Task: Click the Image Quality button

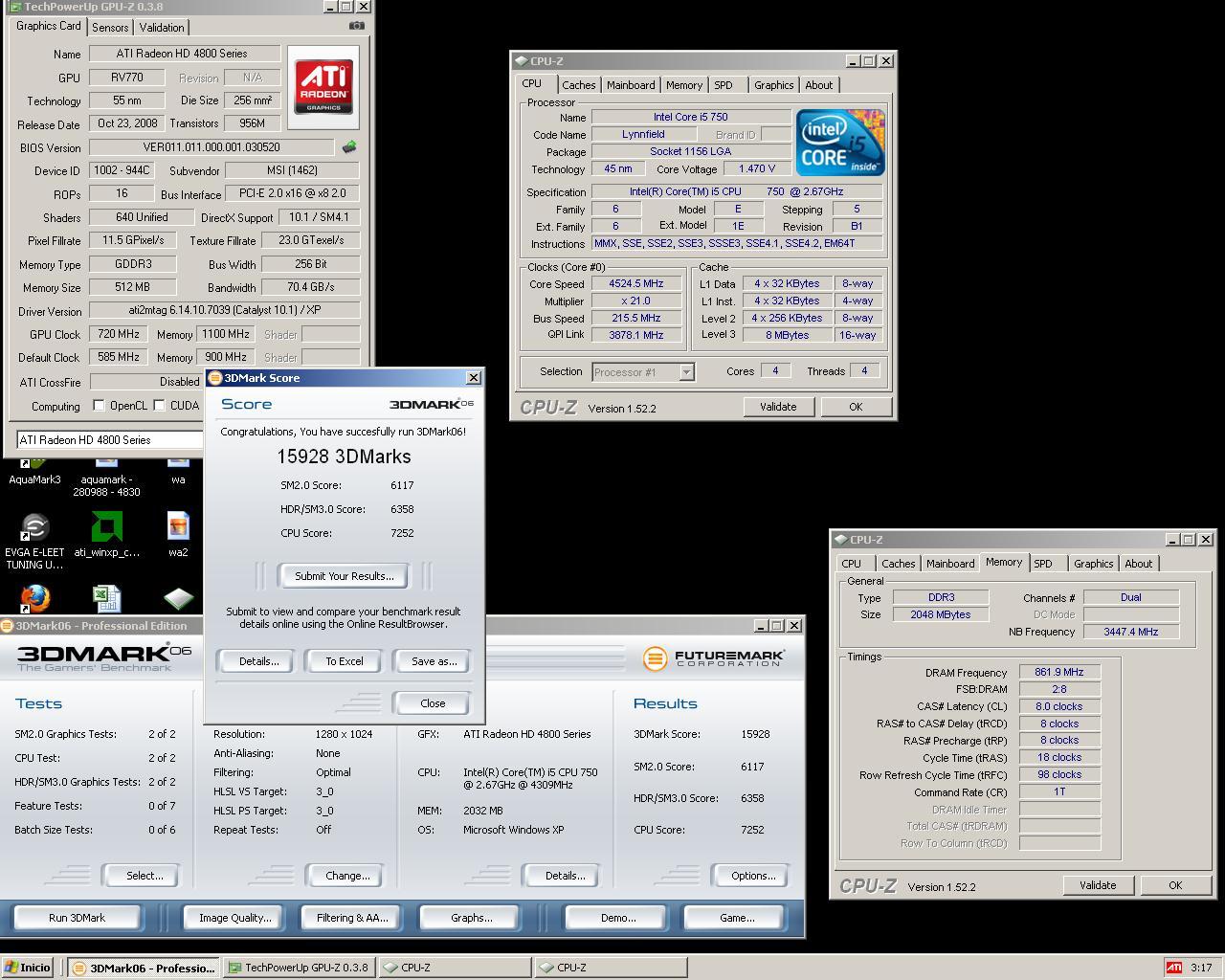Action: pyautogui.click(x=235, y=918)
